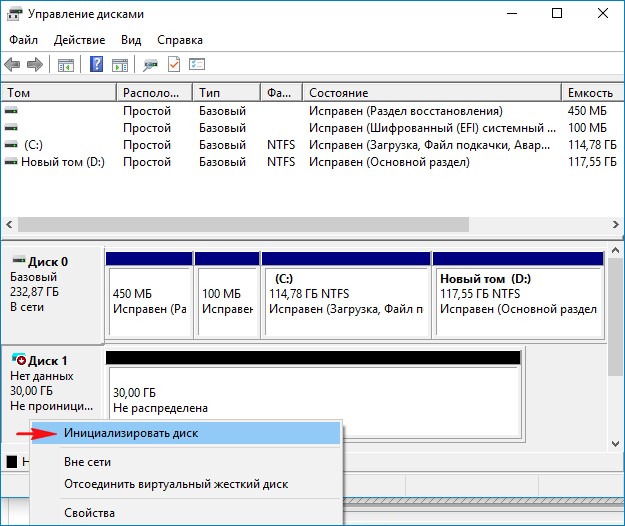
Task: Select the (C:) partition on Диск 0
Action: (x=345, y=296)
